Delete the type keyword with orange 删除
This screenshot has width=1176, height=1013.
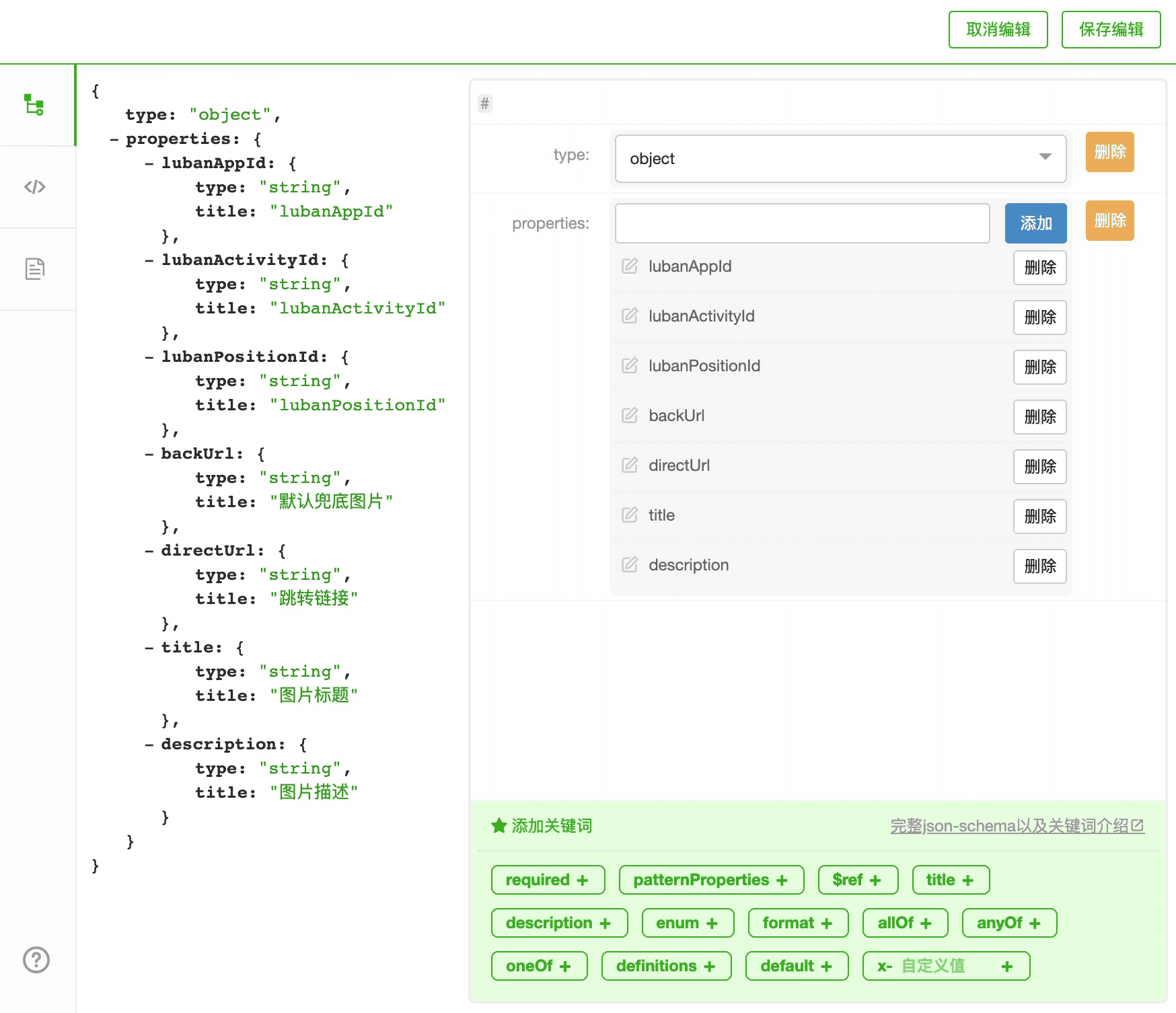1110,152
